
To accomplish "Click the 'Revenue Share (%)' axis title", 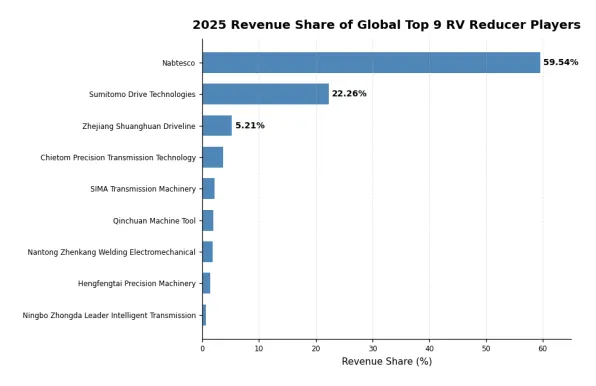I will pos(387,361).
